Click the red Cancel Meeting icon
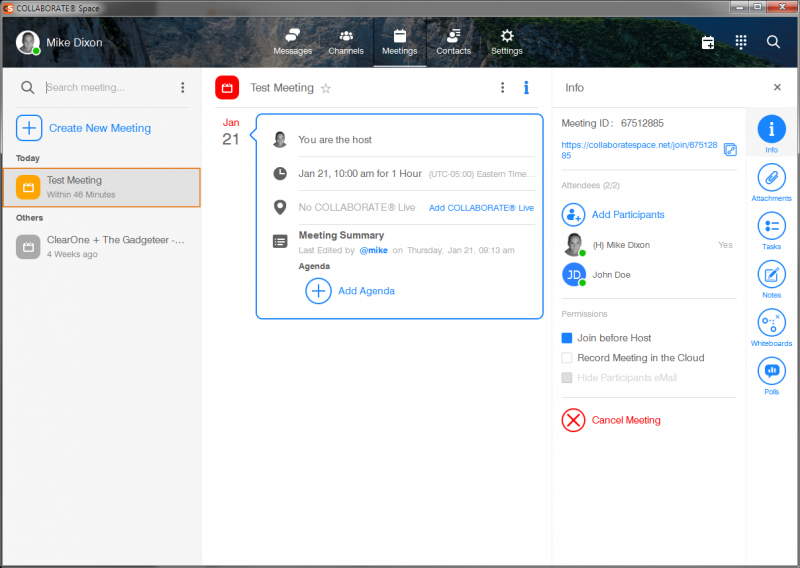 tap(573, 420)
